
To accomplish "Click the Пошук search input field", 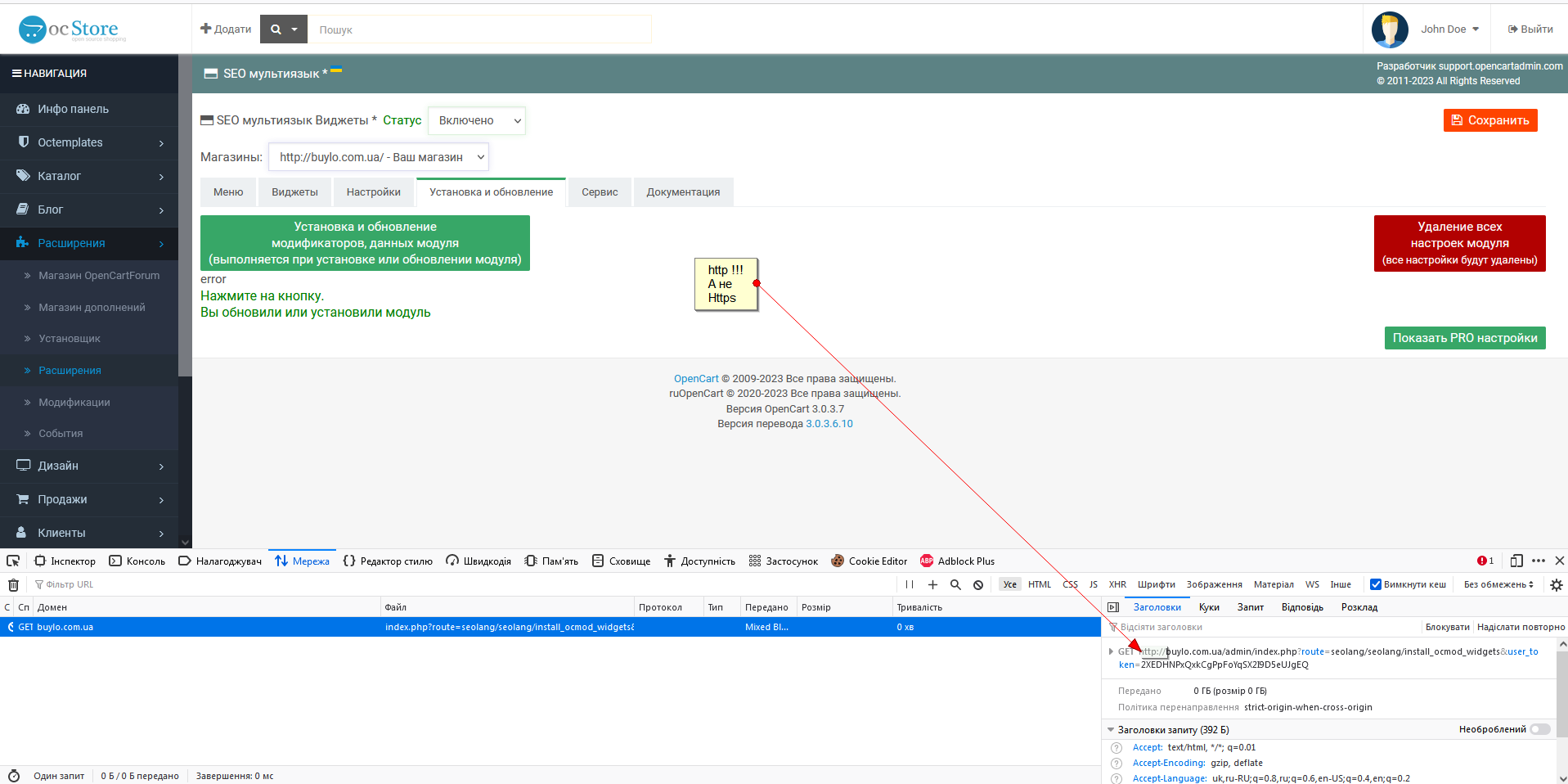I will (x=479, y=29).
